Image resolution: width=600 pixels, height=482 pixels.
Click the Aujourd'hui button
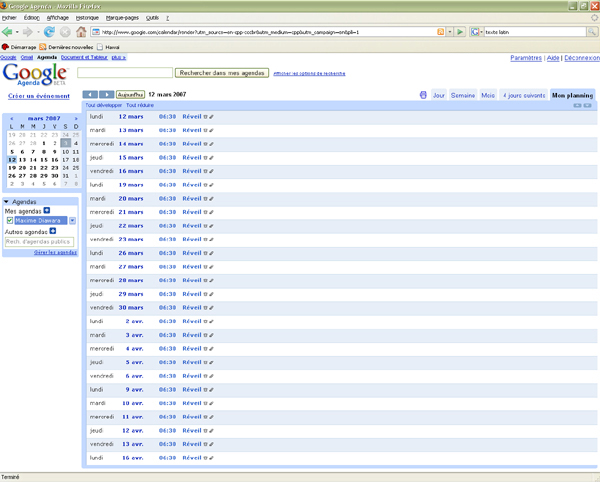point(130,95)
